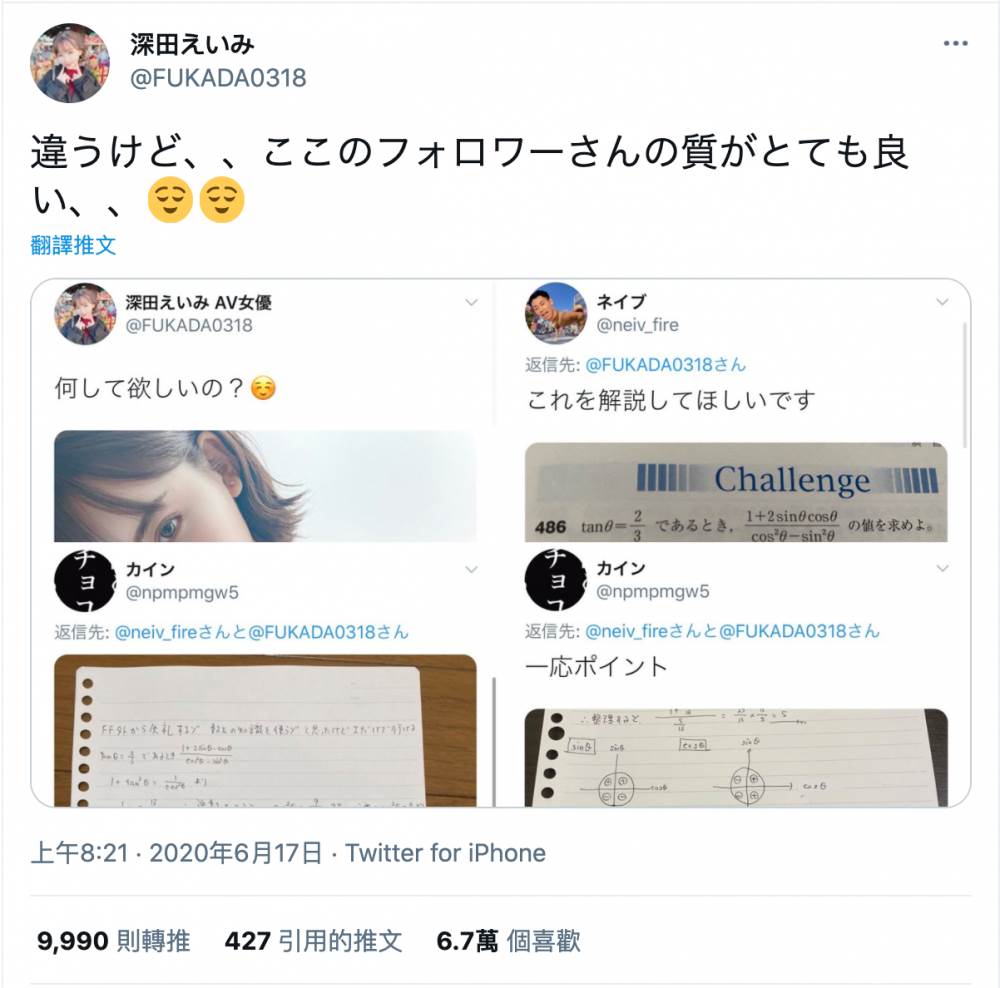Follow the @FUKADA0318さん reply link in ネイブ's tweet

665,365
